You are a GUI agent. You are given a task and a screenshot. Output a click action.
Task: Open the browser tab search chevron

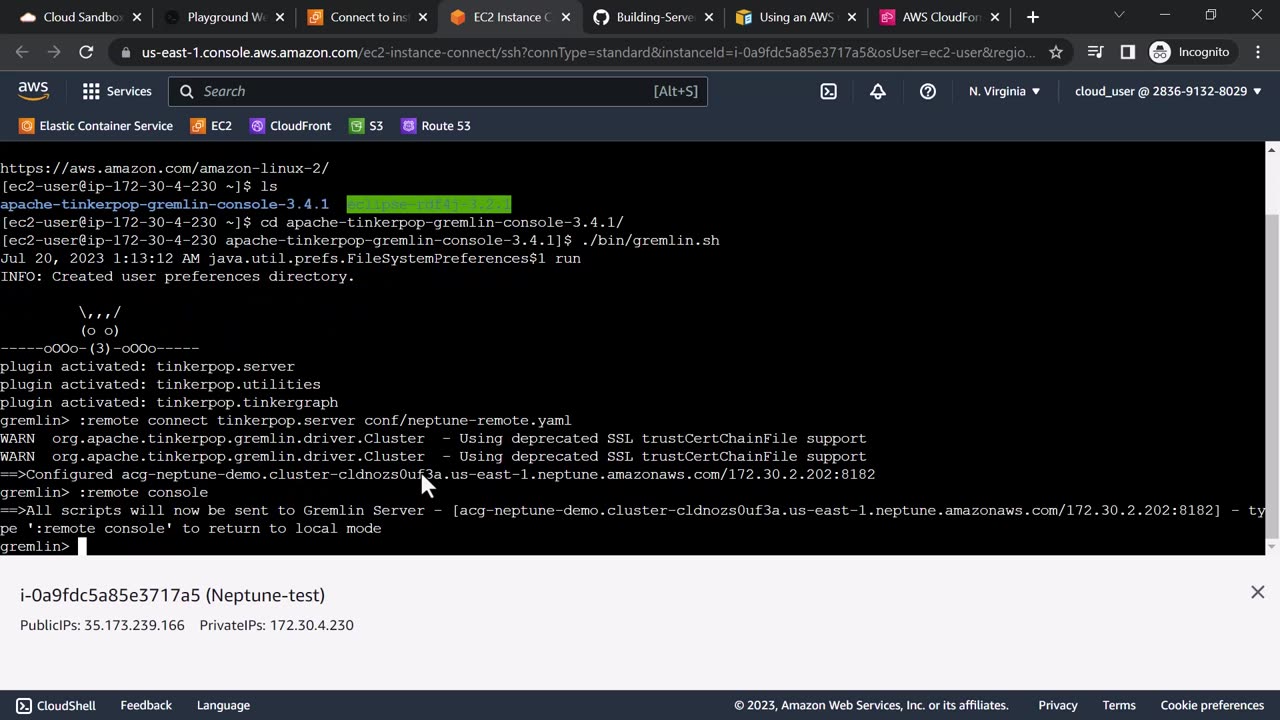pyautogui.click(x=1119, y=15)
